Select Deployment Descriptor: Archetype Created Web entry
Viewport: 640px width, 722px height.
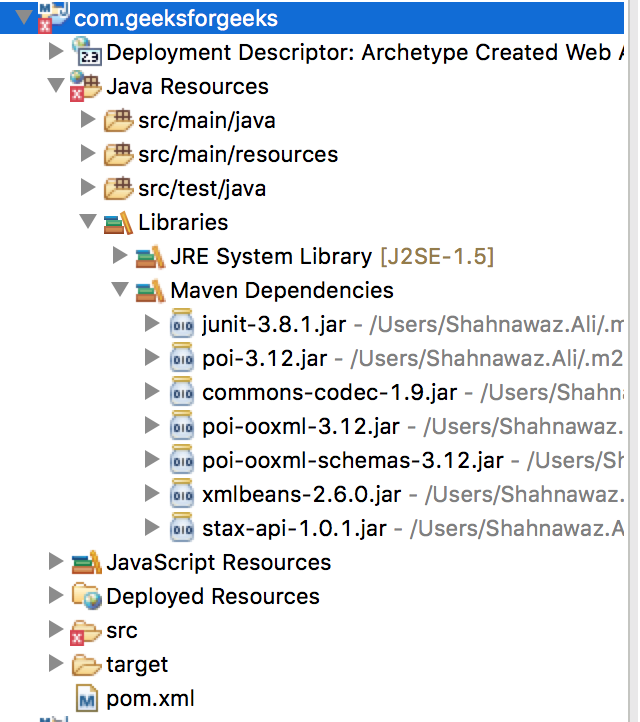click(x=365, y=52)
